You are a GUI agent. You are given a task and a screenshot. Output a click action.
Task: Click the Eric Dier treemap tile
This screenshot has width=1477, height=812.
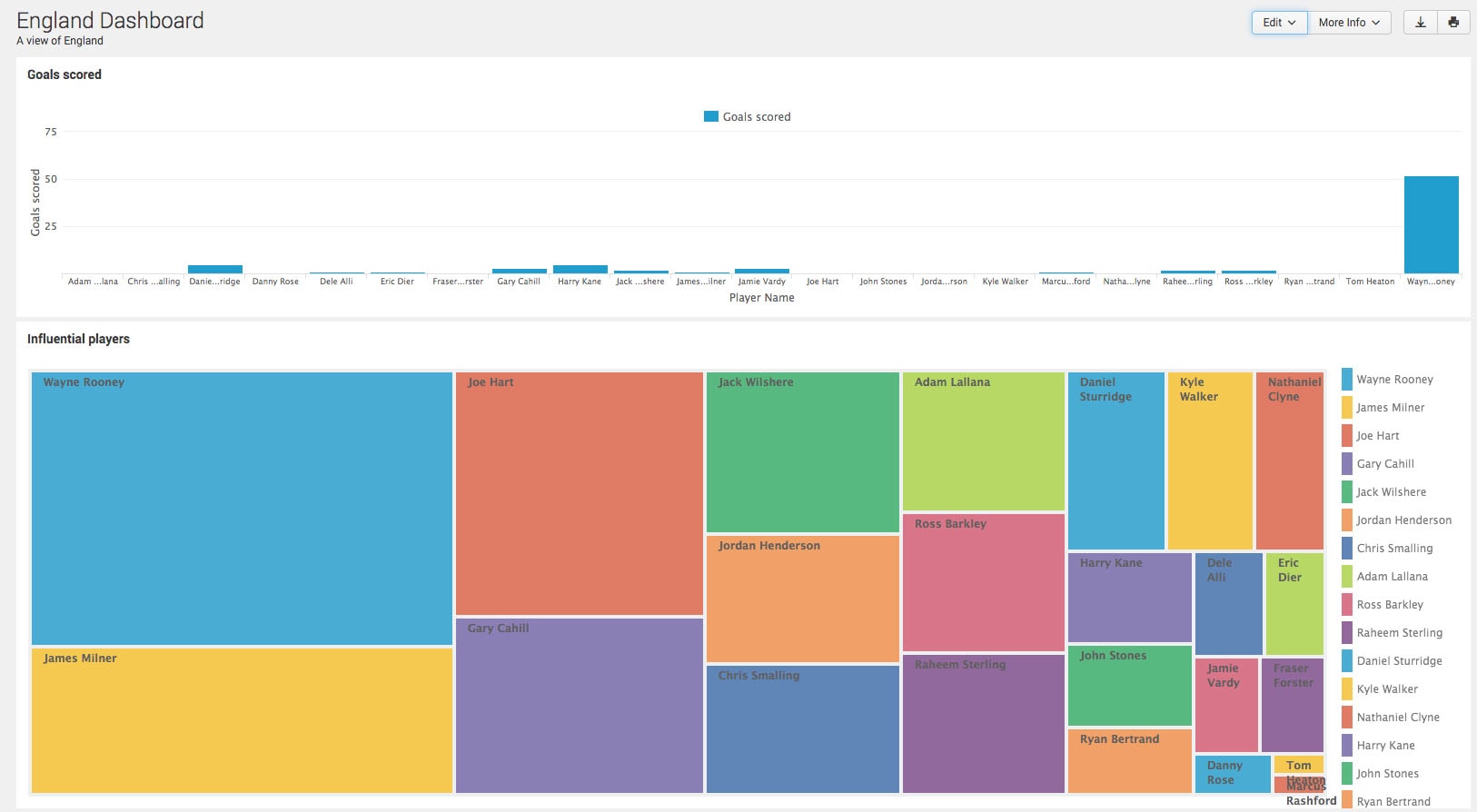(x=1294, y=604)
